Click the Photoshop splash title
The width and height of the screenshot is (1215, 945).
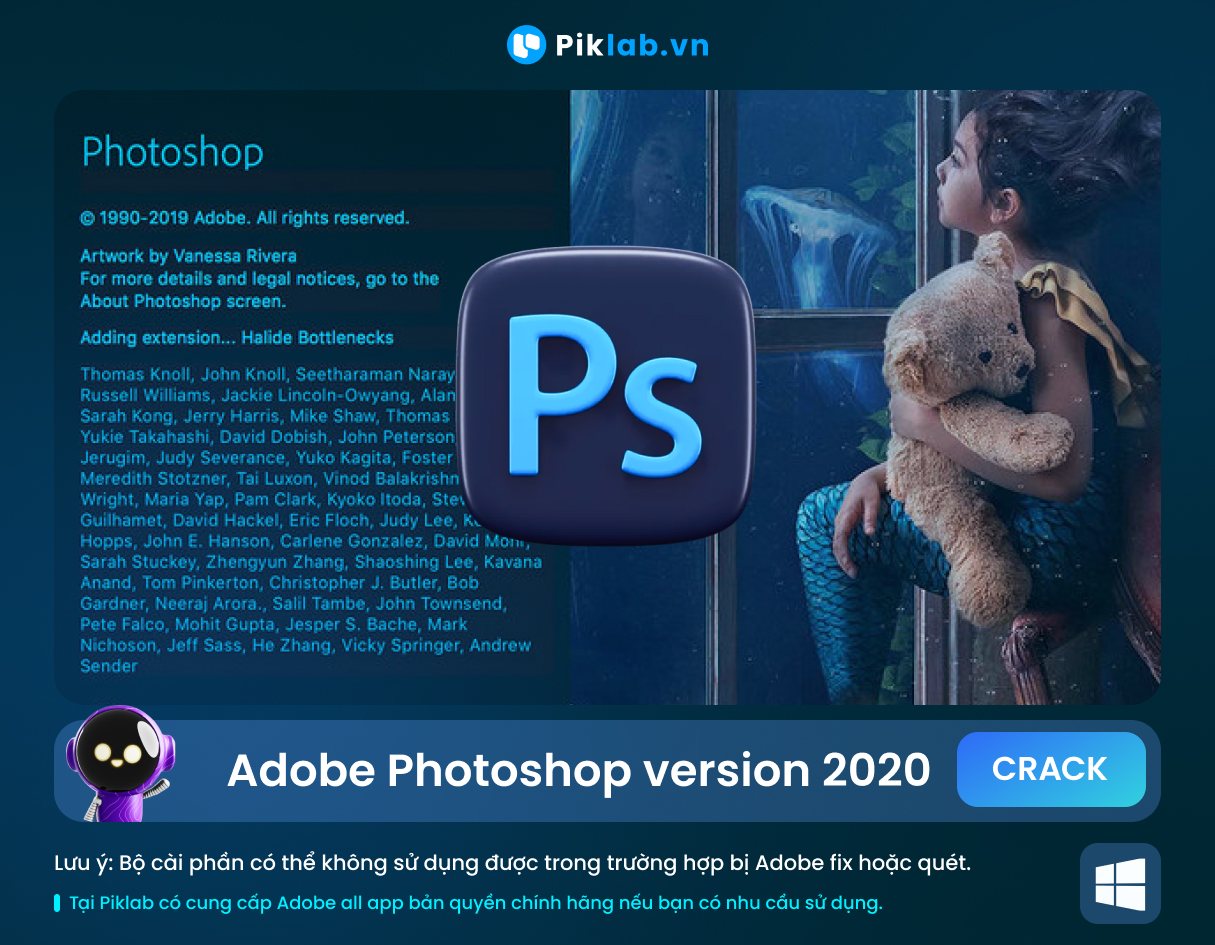point(172,152)
